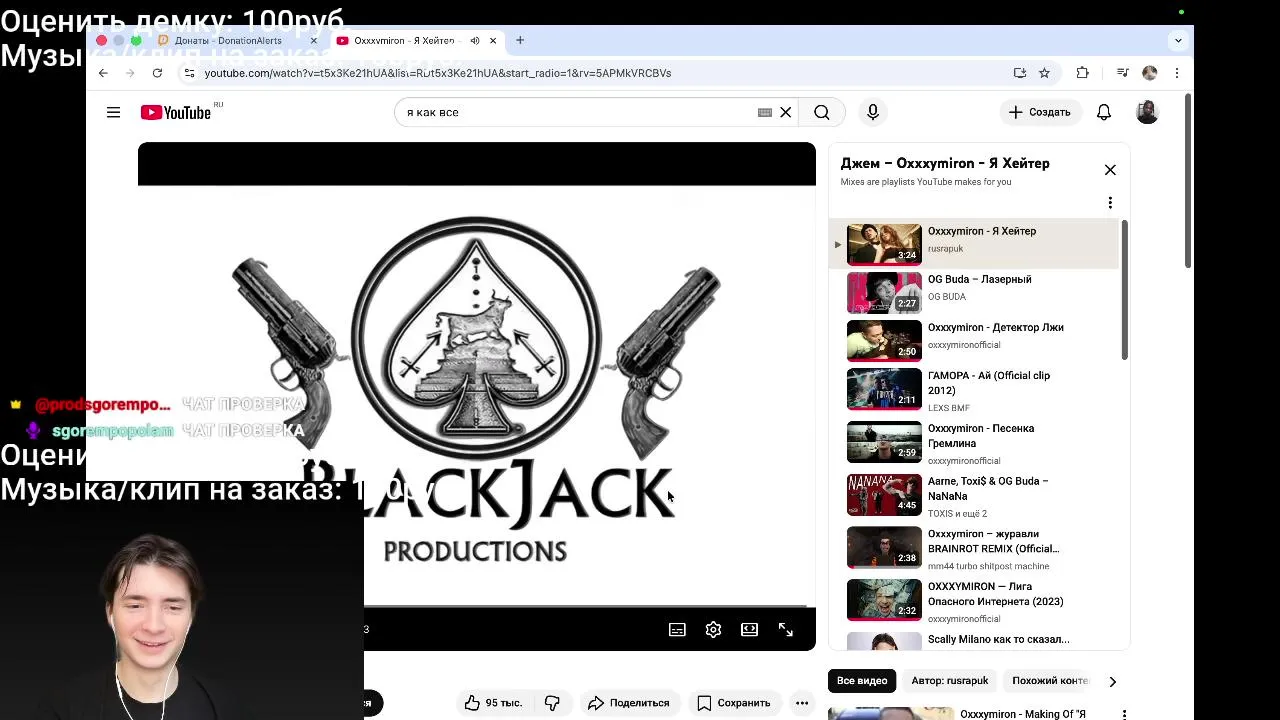Mute the tab via speaker icon
The width and height of the screenshot is (1280, 720).
point(475,41)
